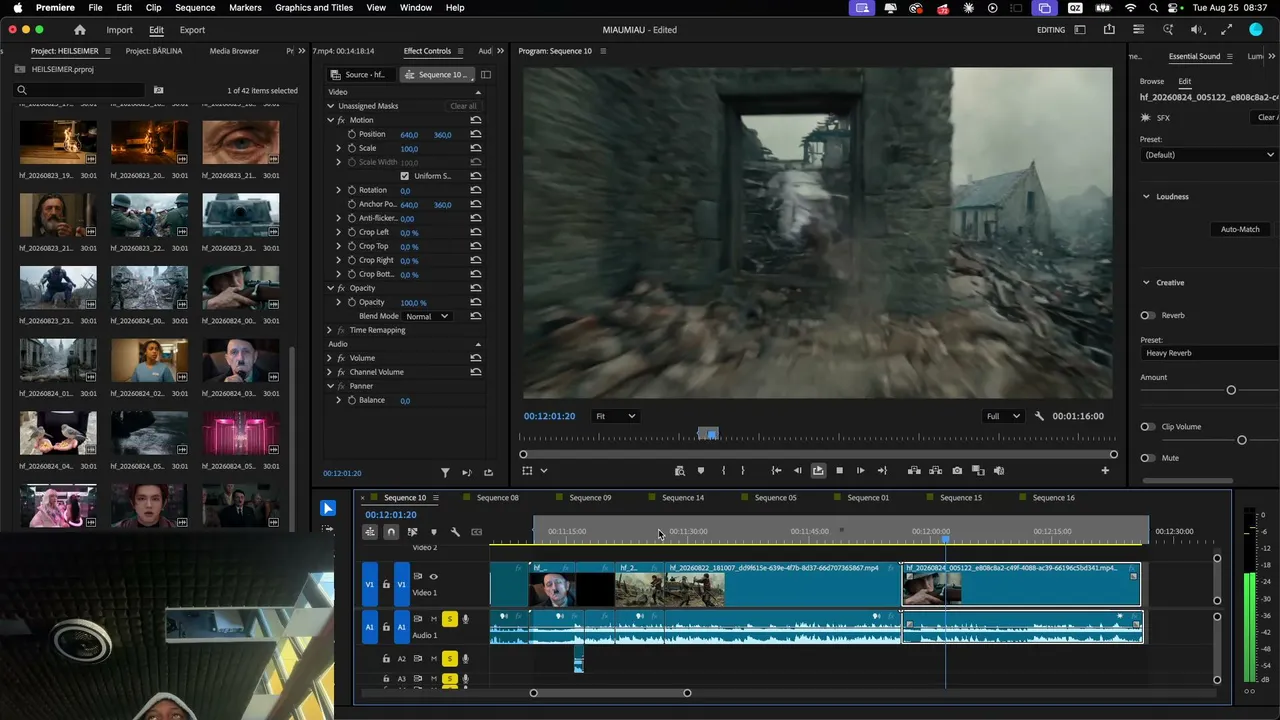This screenshot has width=1280, height=720.
Task: Click the Lift button in Program monitor
Action: click(914, 471)
